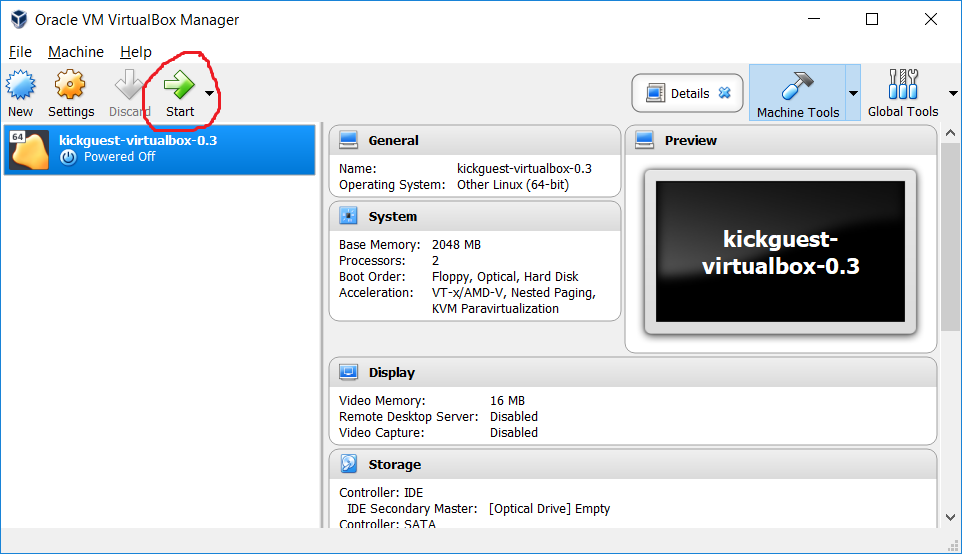Open the Settings gear icon
This screenshot has width=963, height=555.
click(x=71, y=87)
